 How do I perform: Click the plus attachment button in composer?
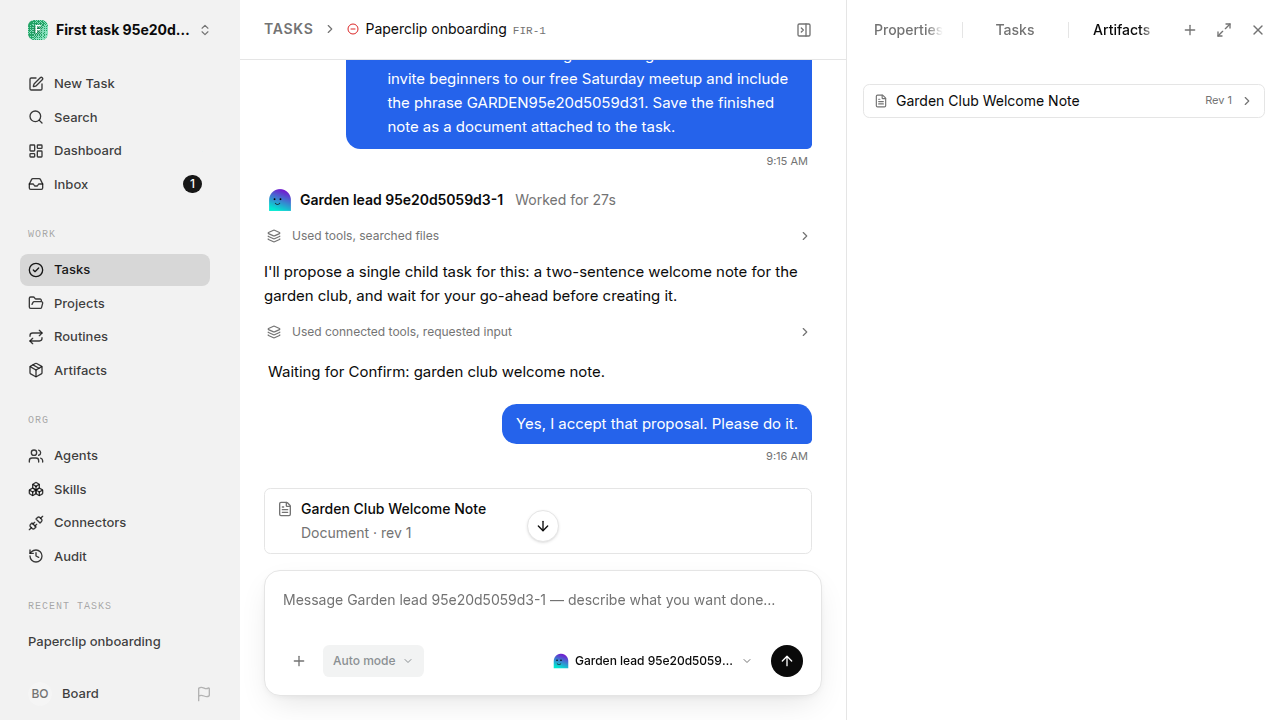point(299,661)
